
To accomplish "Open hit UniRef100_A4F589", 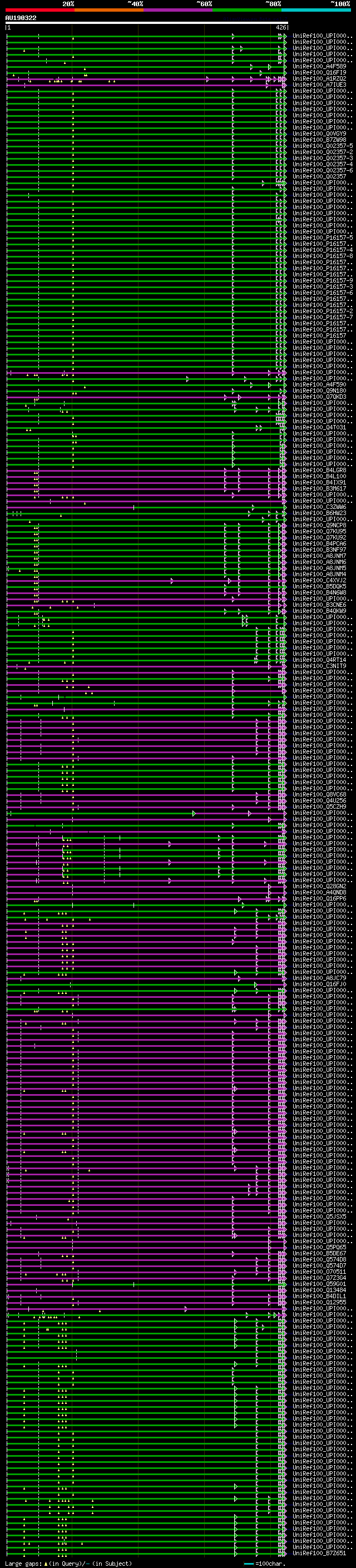I will pos(319,67).
